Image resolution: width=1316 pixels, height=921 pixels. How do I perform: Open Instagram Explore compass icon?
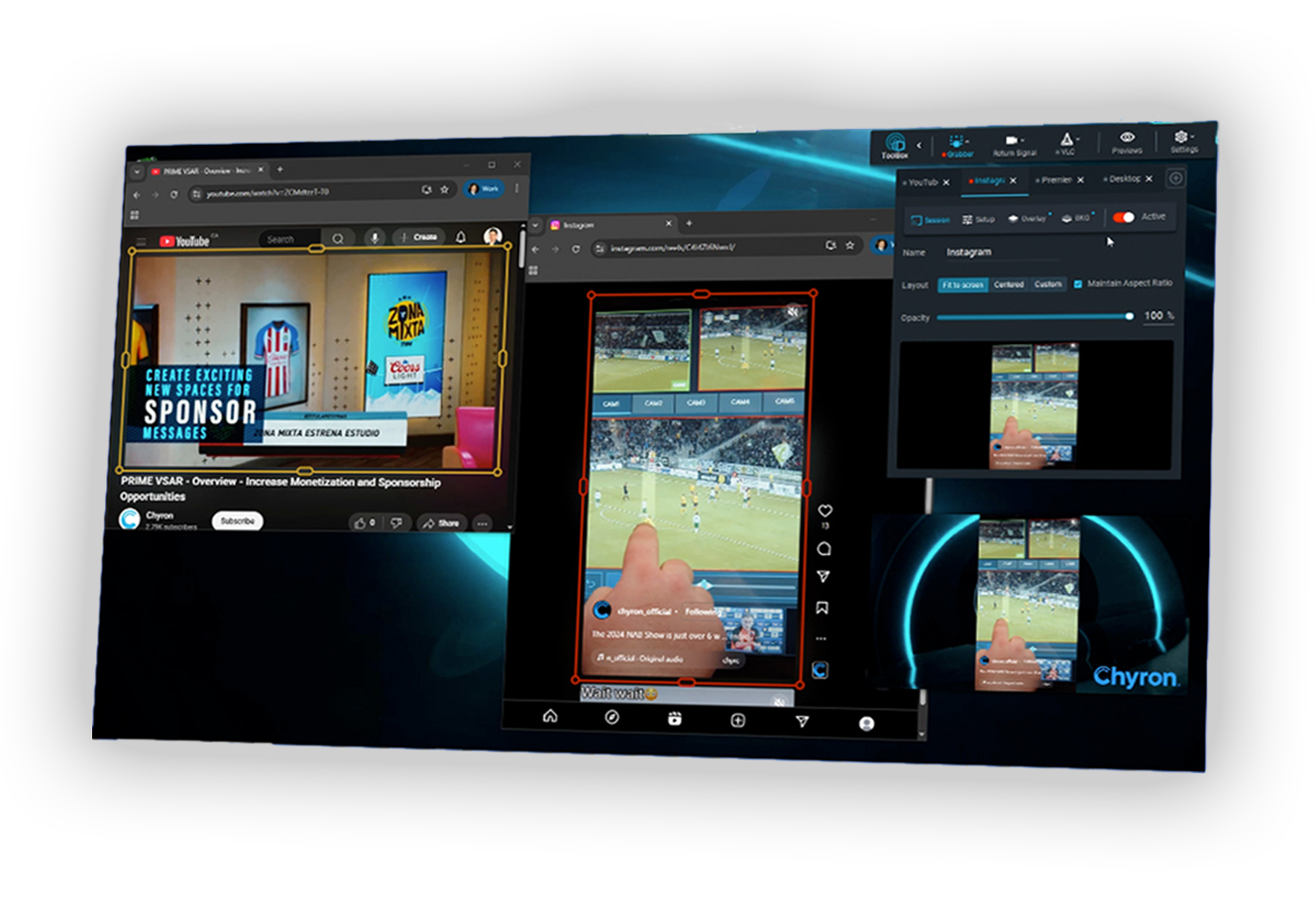pos(612,717)
